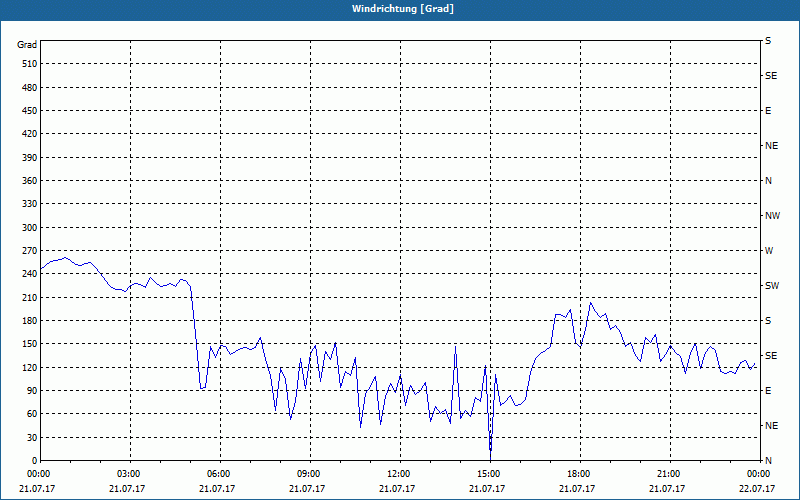The height and width of the screenshot is (500, 800).
Task: Select the 12:00 time label on x-axis
Action: pos(399,474)
